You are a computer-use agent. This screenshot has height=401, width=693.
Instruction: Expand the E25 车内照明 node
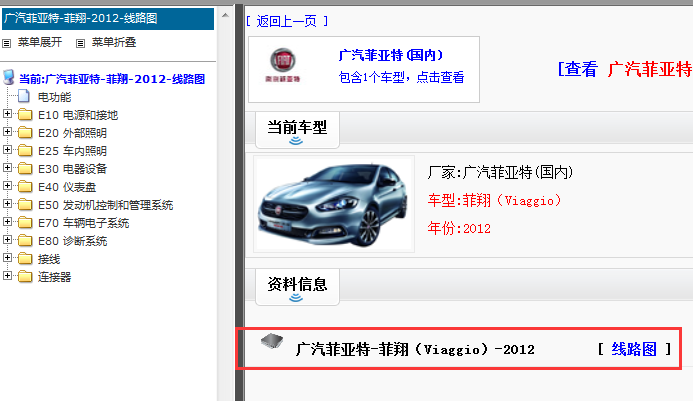coord(7,149)
